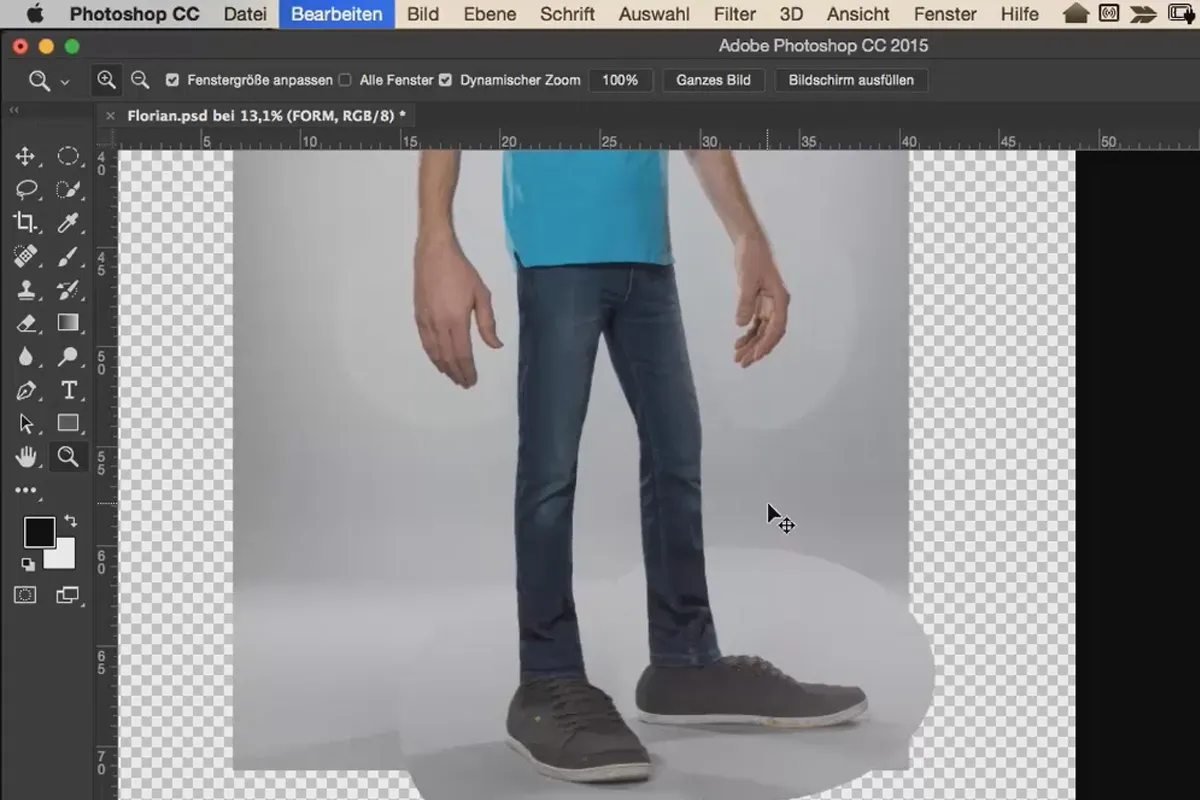1200x800 pixels.
Task: Select the horizontal Type tool
Action: (x=68, y=390)
